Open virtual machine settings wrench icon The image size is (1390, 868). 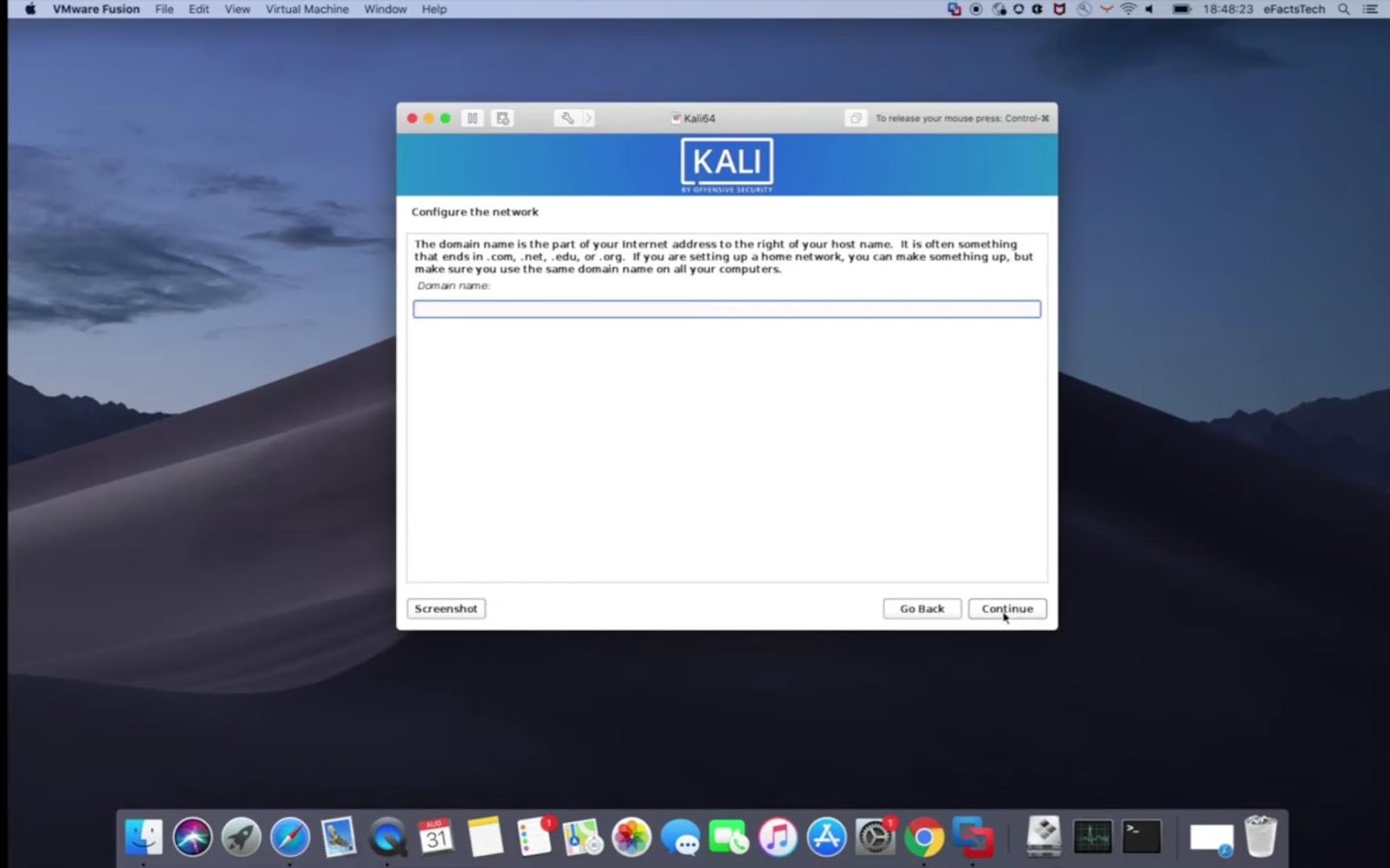click(566, 118)
